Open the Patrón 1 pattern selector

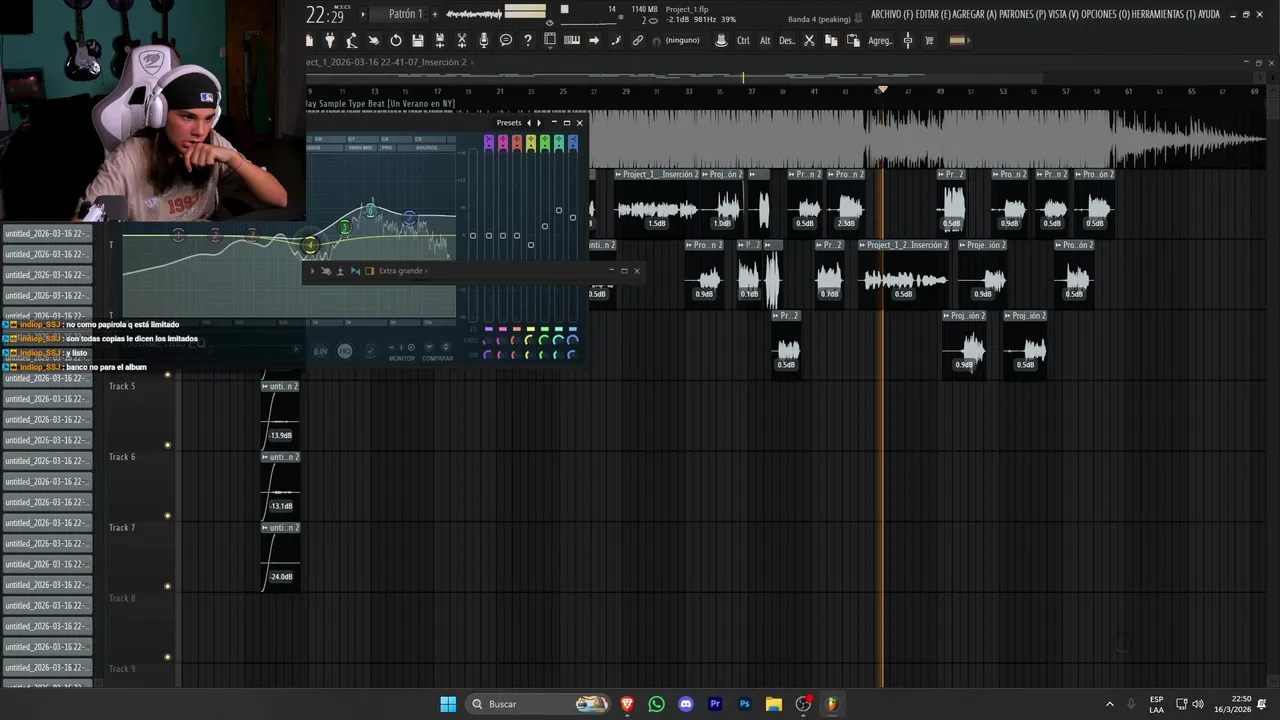point(405,14)
